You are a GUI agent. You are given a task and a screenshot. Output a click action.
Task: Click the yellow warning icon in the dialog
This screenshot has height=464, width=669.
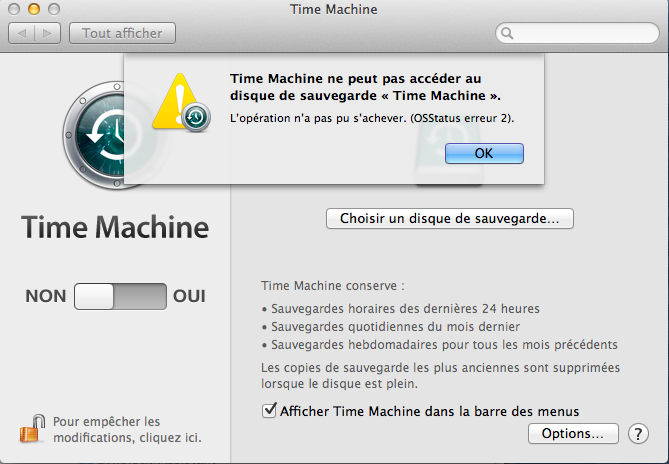(181, 102)
